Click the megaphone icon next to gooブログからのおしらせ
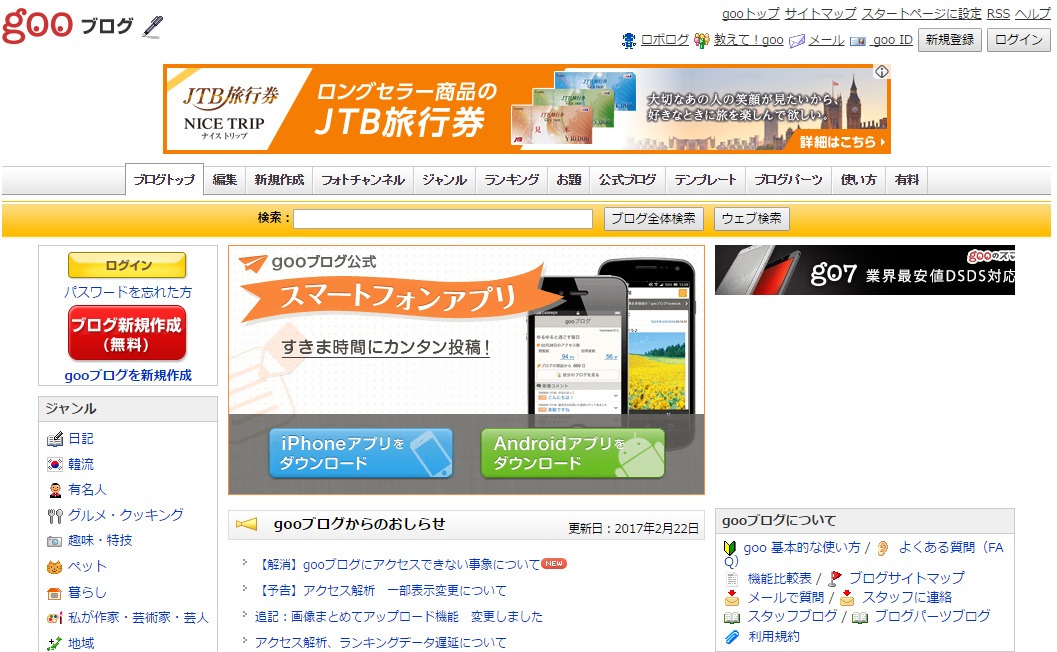This screenshot has width=1057, height=652. pos(247,524)
